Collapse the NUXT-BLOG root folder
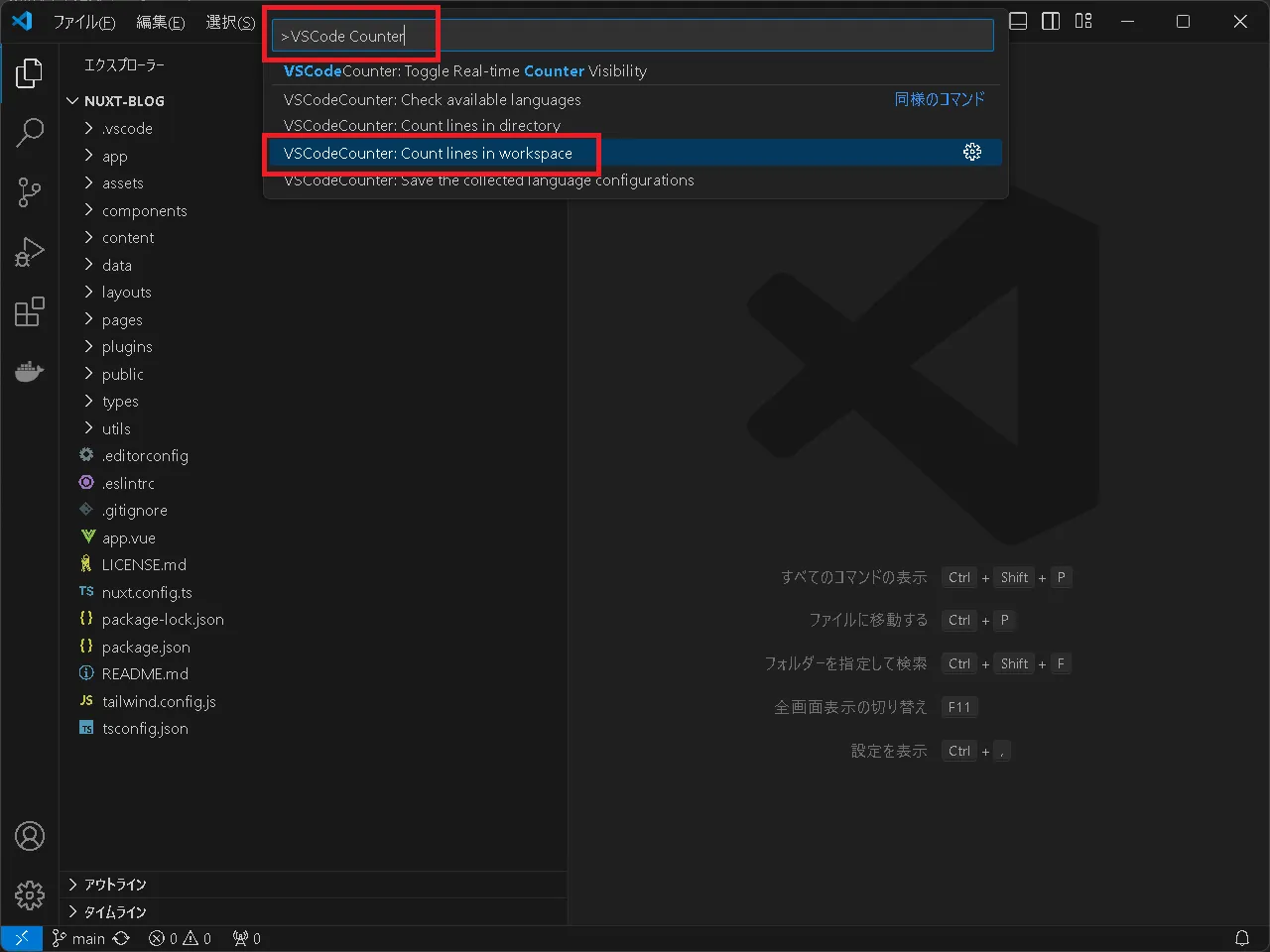 point(314,101)
